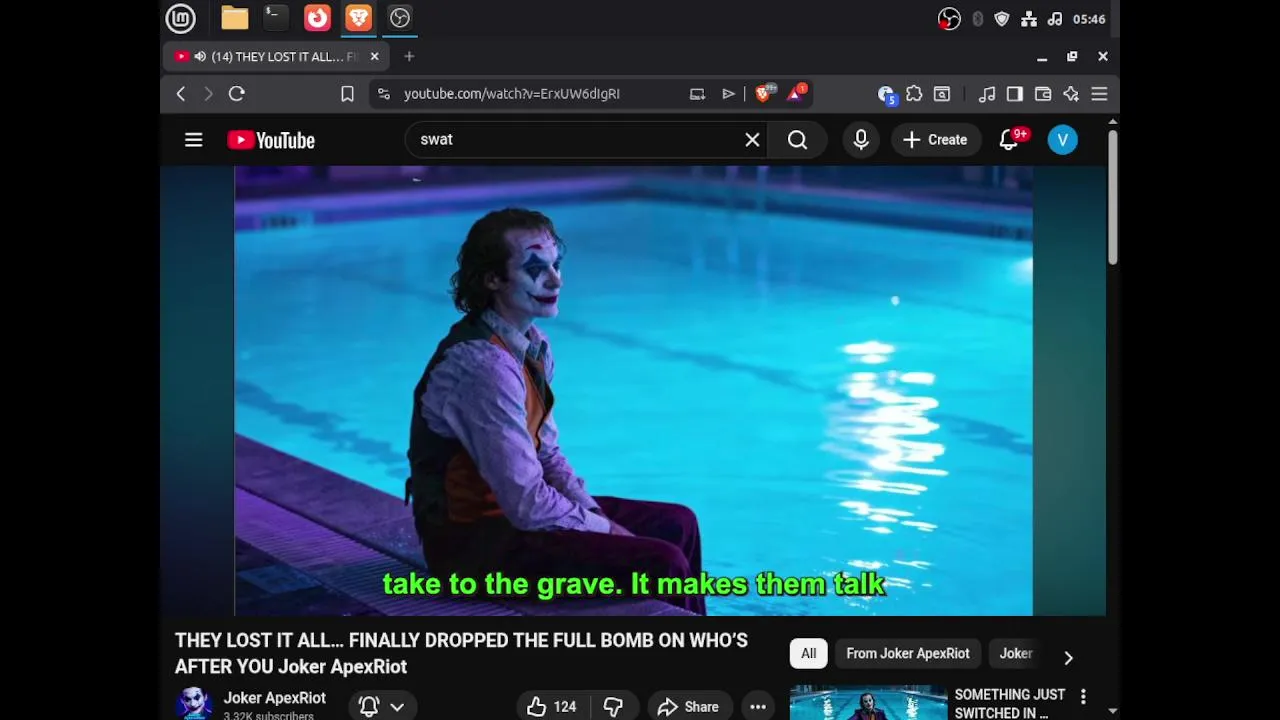Open Joker ApexRiot channel avatar

click(194, 703)
